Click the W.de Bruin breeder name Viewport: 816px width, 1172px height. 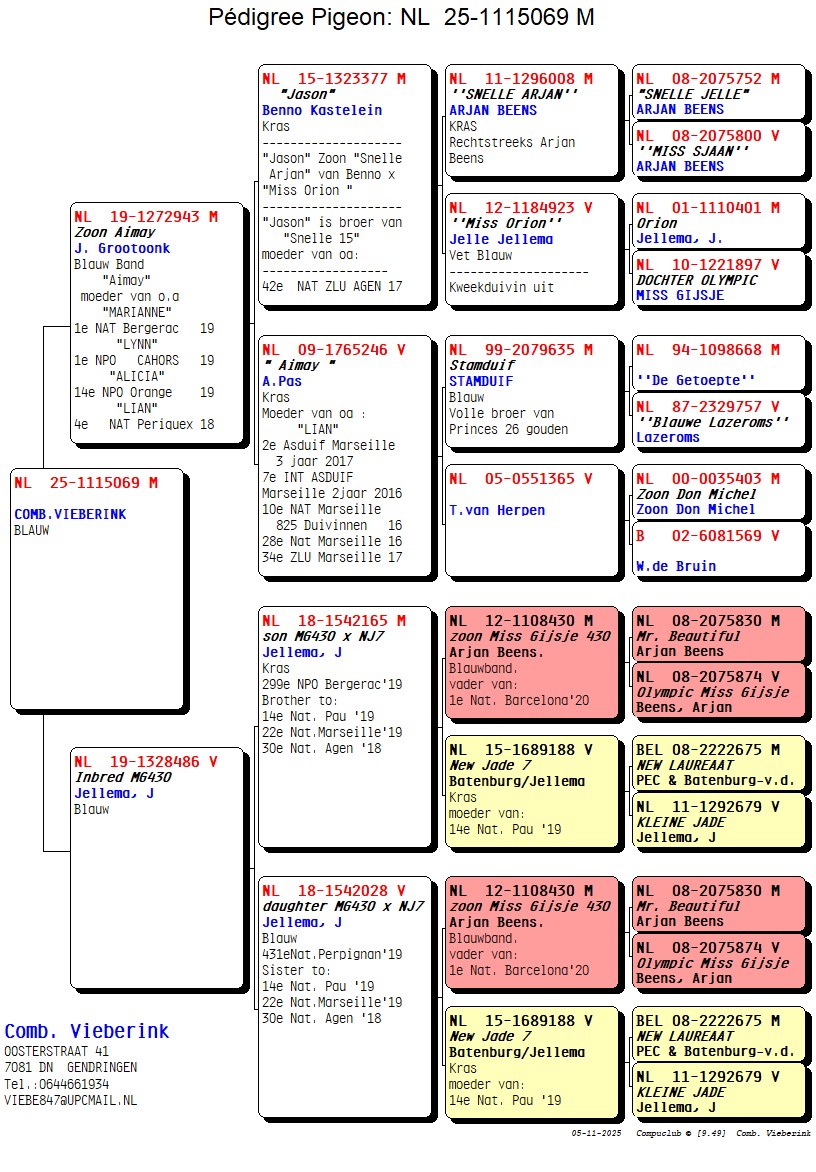[x=676, y=566]
